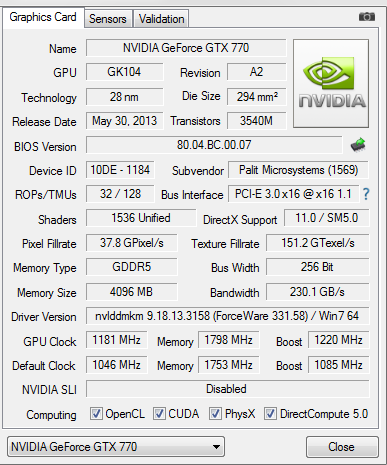Toggle the DirectCompute 5.0 checkbox
The width and height of the screenshot is (387, 465).
pyautogui.click(x=270, y=414)
